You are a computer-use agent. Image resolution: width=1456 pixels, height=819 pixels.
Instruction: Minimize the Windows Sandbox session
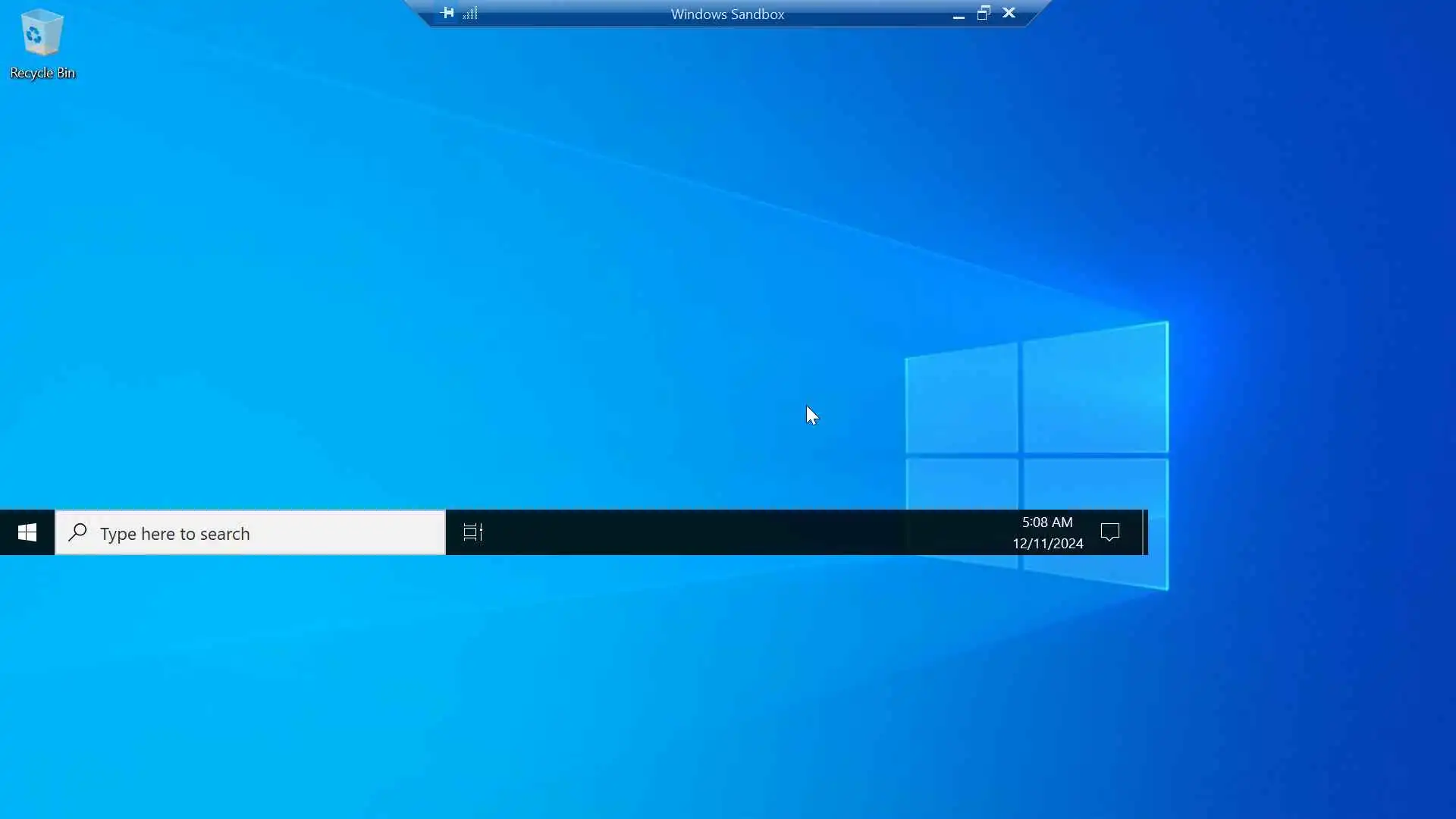click(959, 14)
